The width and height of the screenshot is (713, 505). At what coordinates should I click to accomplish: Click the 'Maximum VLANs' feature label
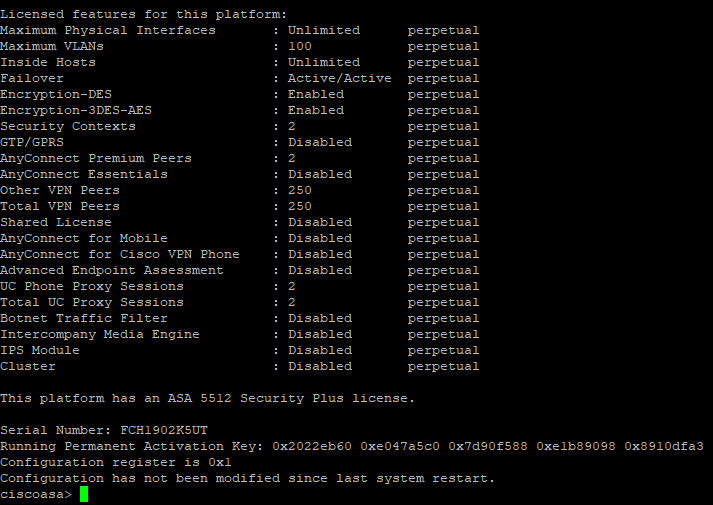[52, 46]
